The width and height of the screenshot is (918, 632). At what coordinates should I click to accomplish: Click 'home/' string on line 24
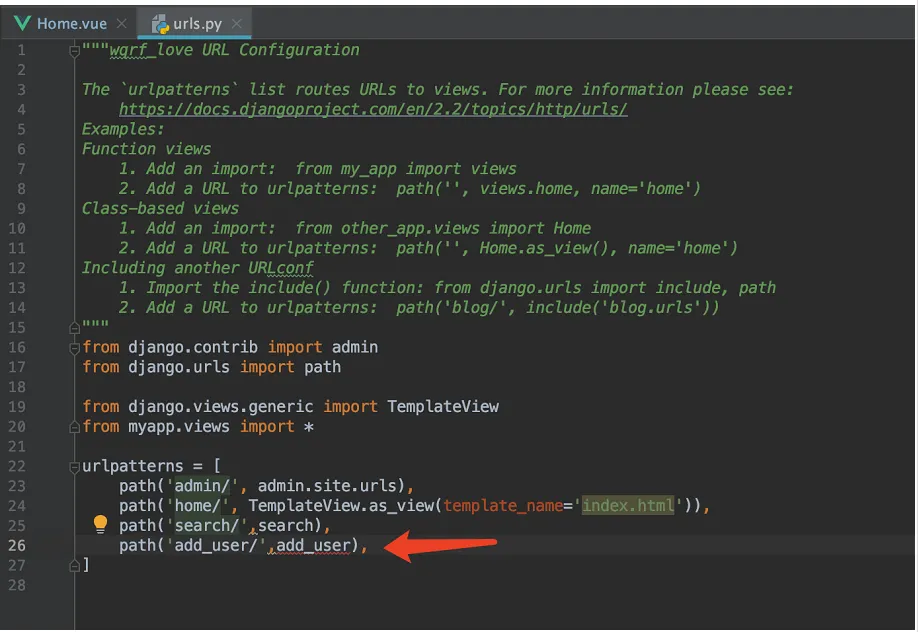click(x=197, y=505)
